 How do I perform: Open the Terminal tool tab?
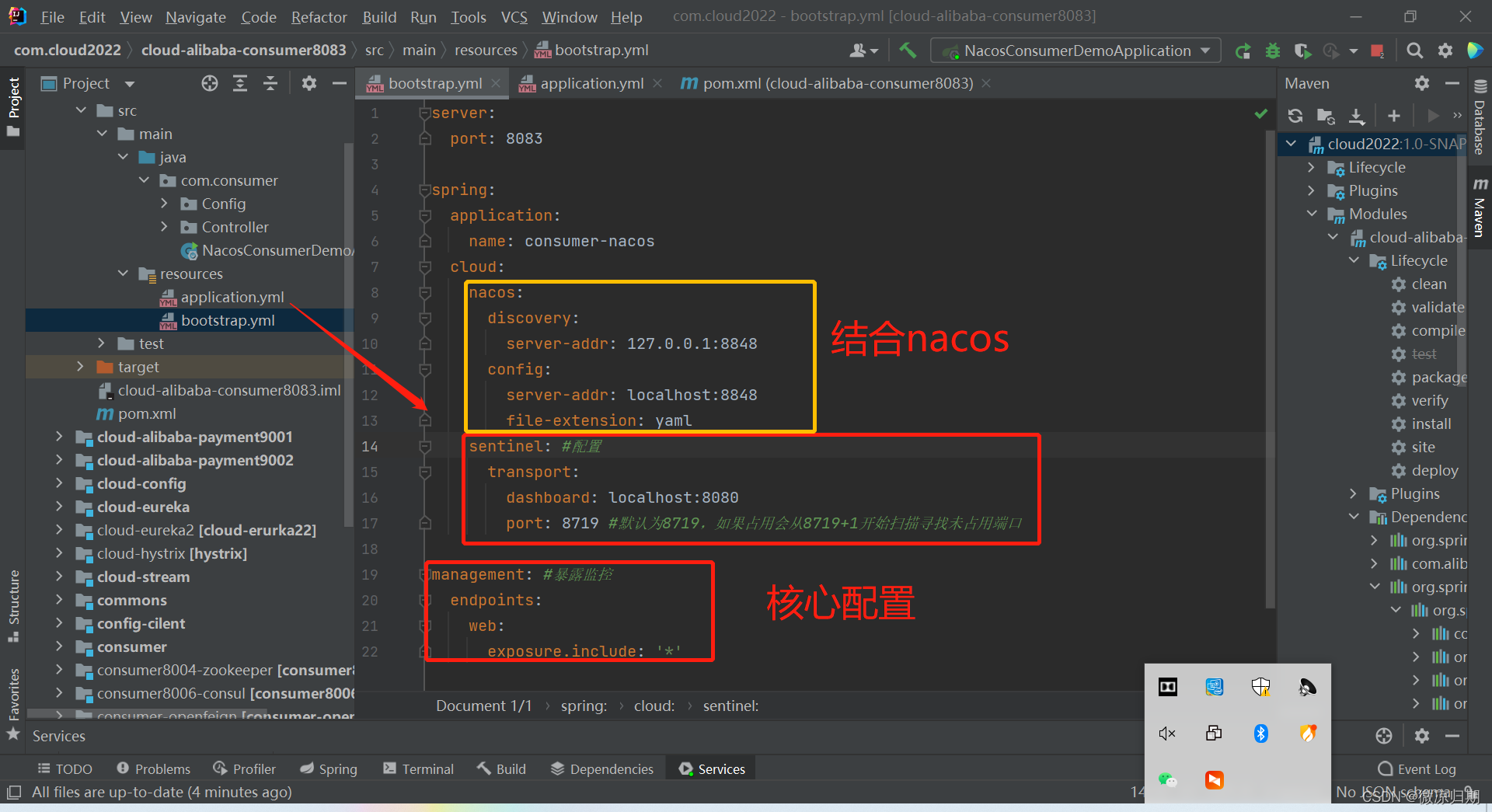418,768
